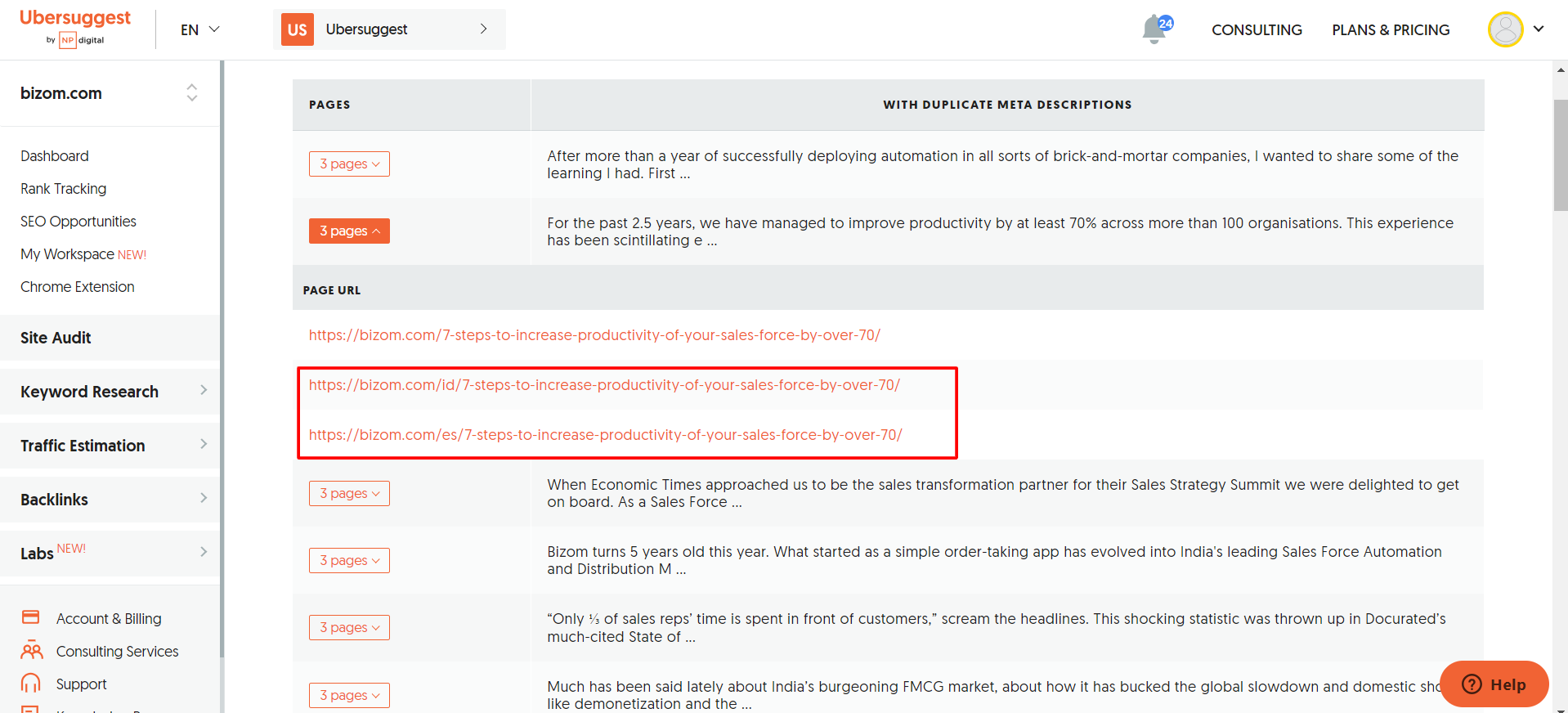The image size is (1568, 713).
Task: Collapse the expanded 3 pages productivity row
Action: click(x=349, y=231)
